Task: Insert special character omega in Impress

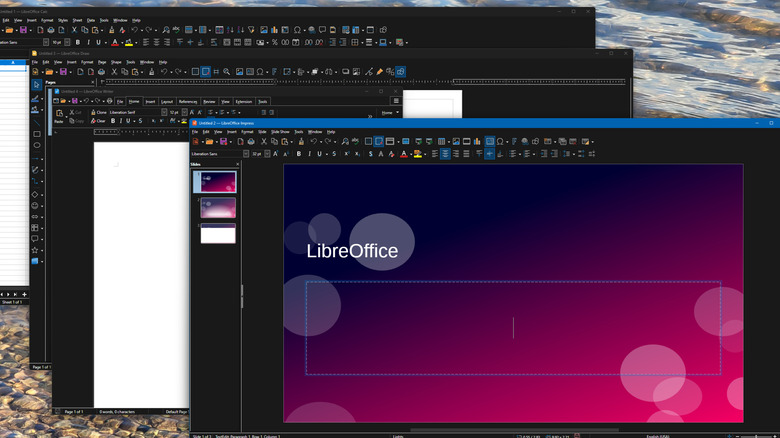Action: [500, 142]
